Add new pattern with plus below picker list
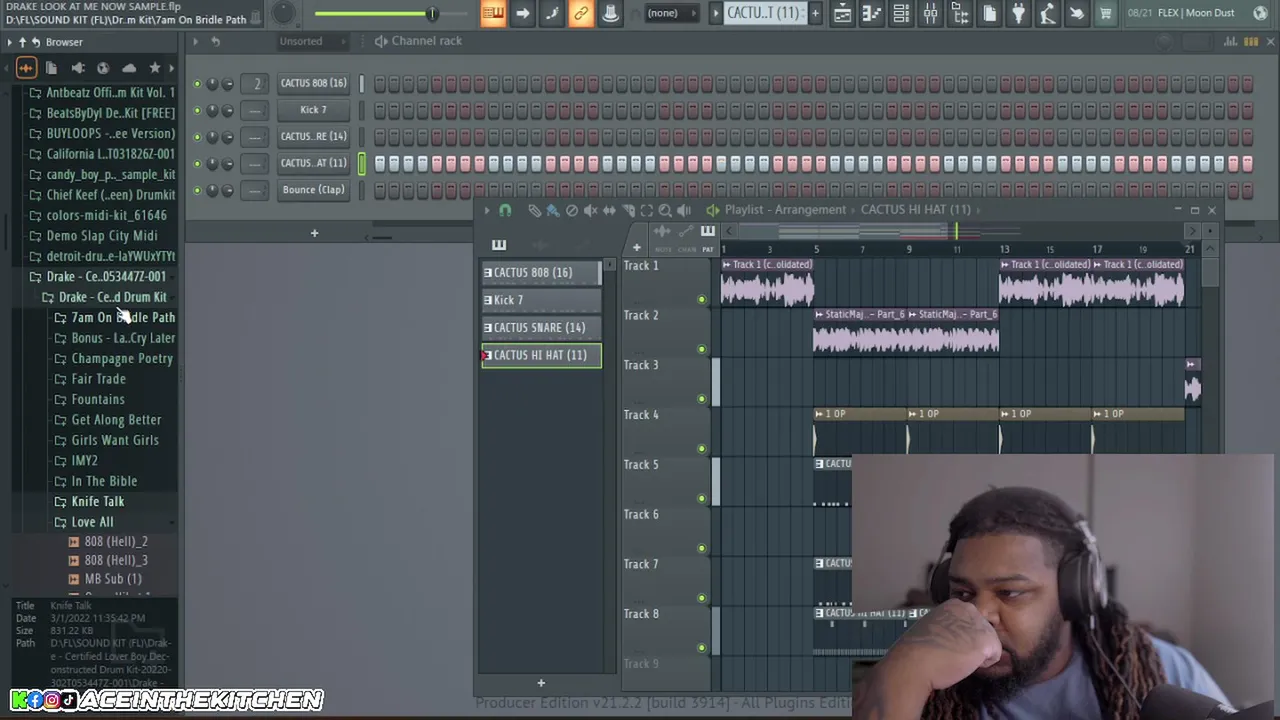 pos(541,684)
